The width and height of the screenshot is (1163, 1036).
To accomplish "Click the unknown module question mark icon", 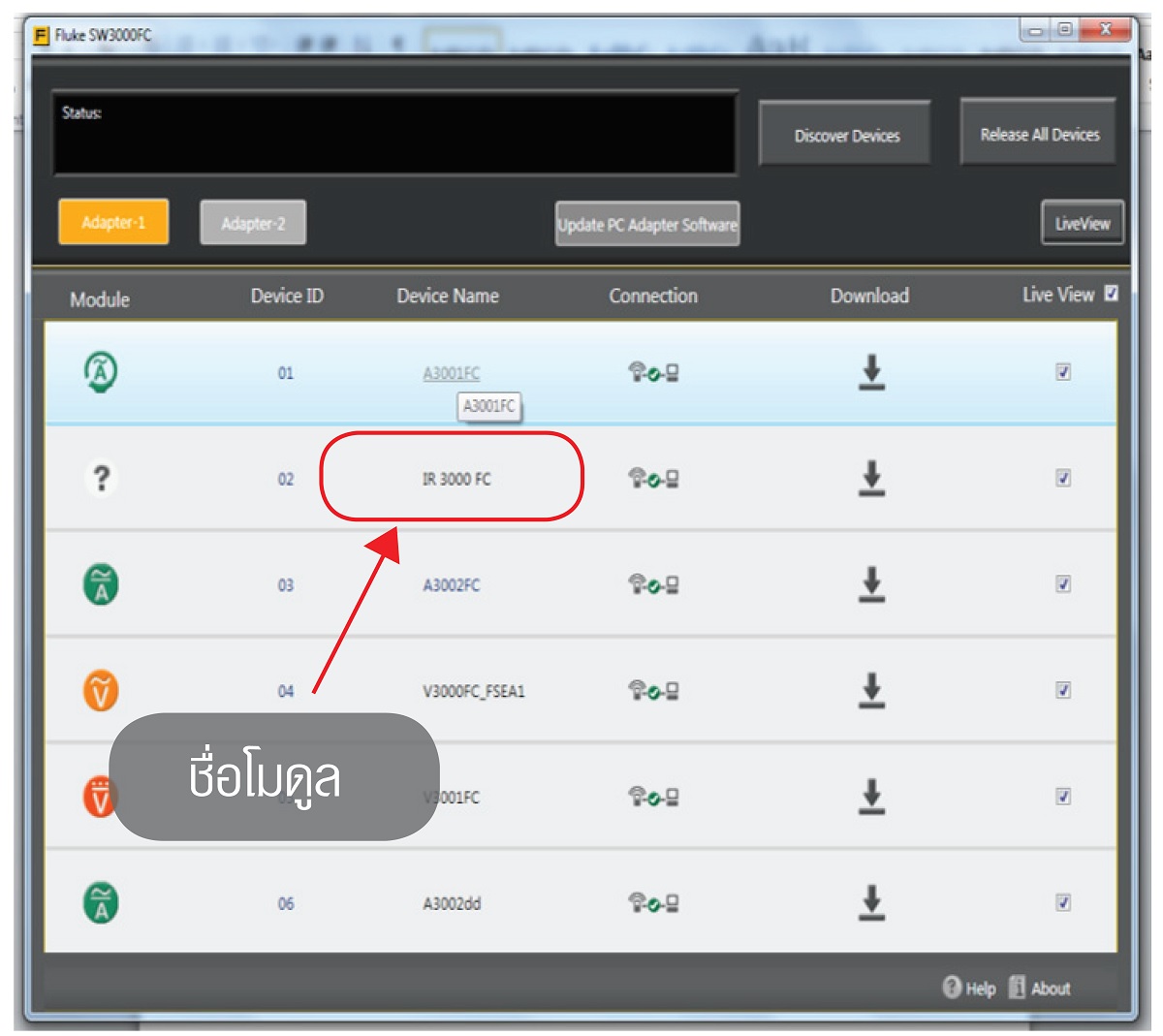I will pyautogui.click(x=101, y=478).
